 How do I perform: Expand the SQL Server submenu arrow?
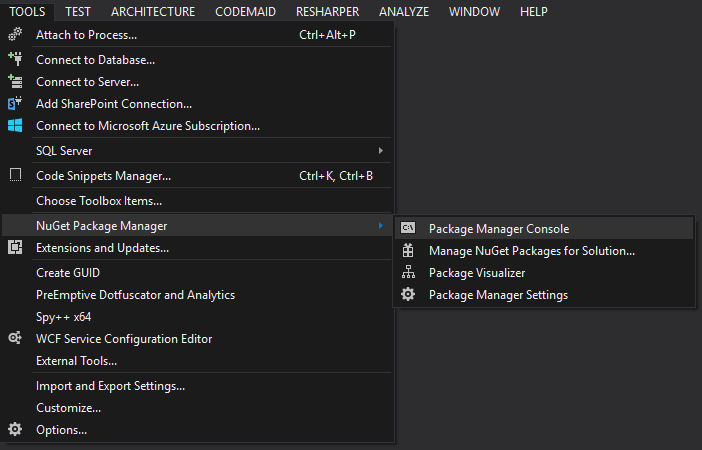click(x=380, y=150)
